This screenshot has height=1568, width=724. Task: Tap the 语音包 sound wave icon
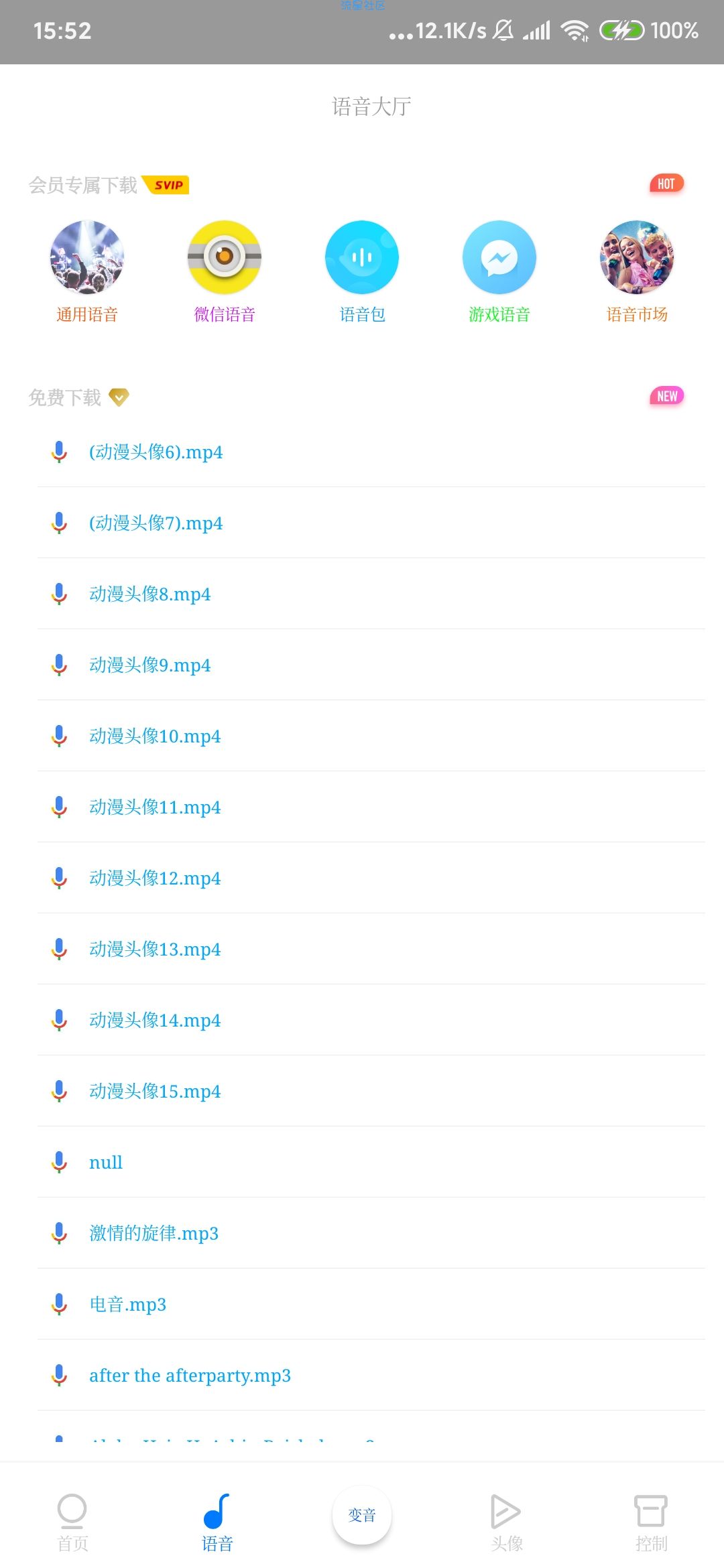[x=362, y=257]
